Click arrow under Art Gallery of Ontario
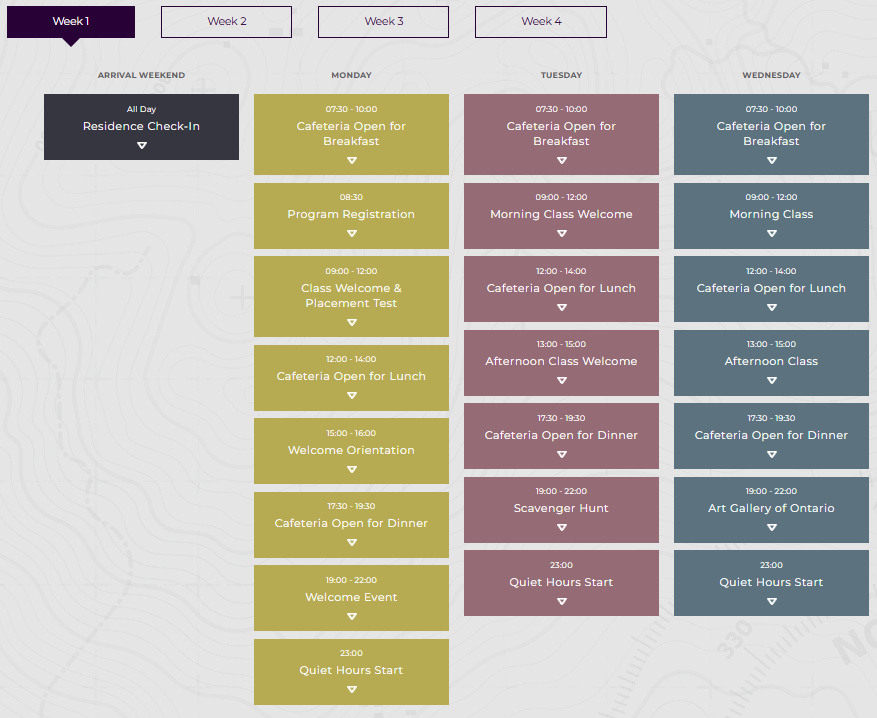Viewport: 877px width, 718px height. 771,528
